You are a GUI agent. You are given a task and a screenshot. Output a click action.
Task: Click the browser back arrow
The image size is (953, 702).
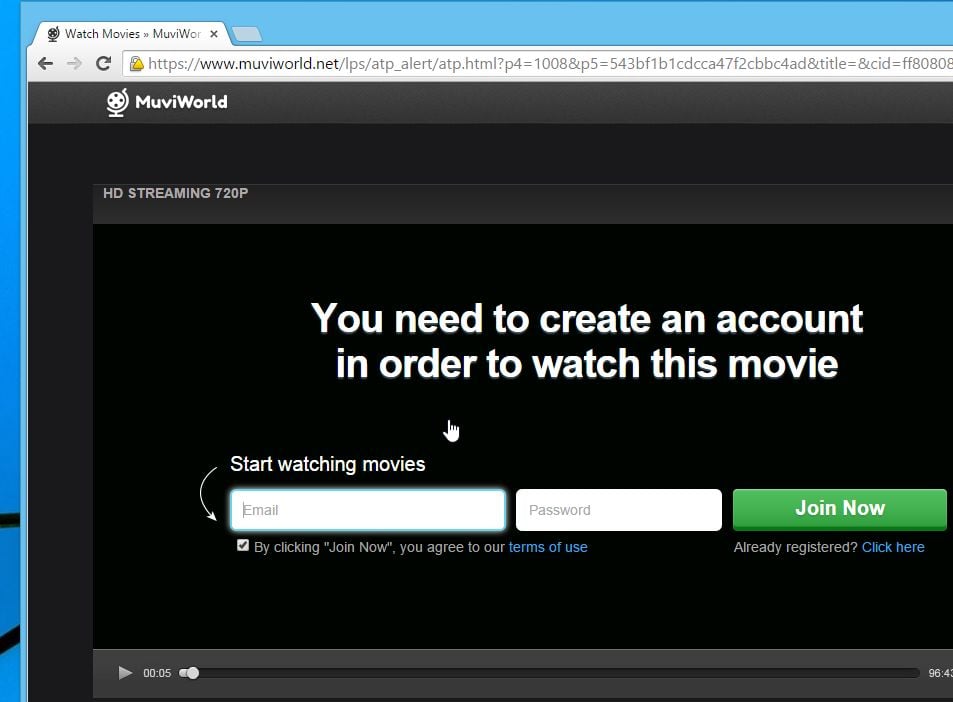46,63
